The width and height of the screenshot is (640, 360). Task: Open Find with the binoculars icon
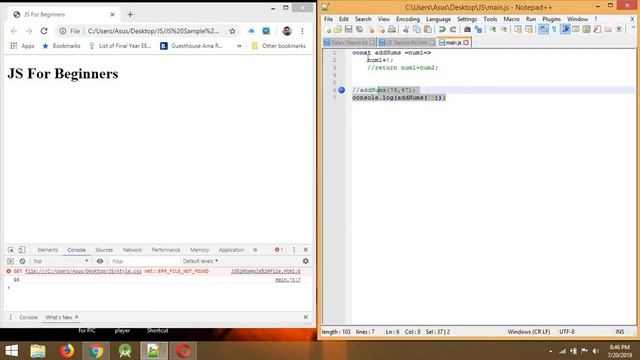click(467, 29)
